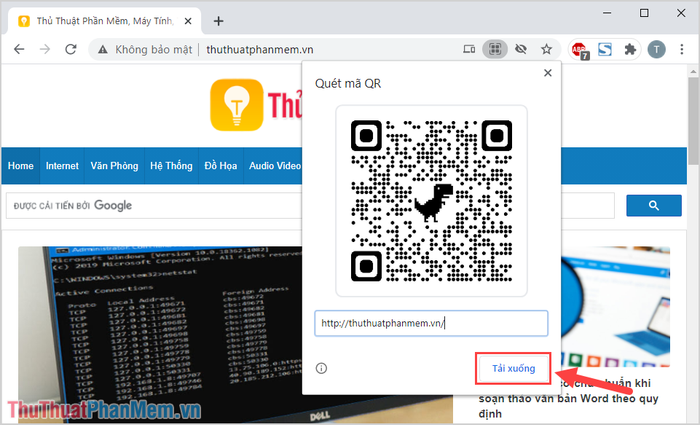Bookmark this page with the star
Image resolution: width=700 pixels, height=425 pixels.
546,49
